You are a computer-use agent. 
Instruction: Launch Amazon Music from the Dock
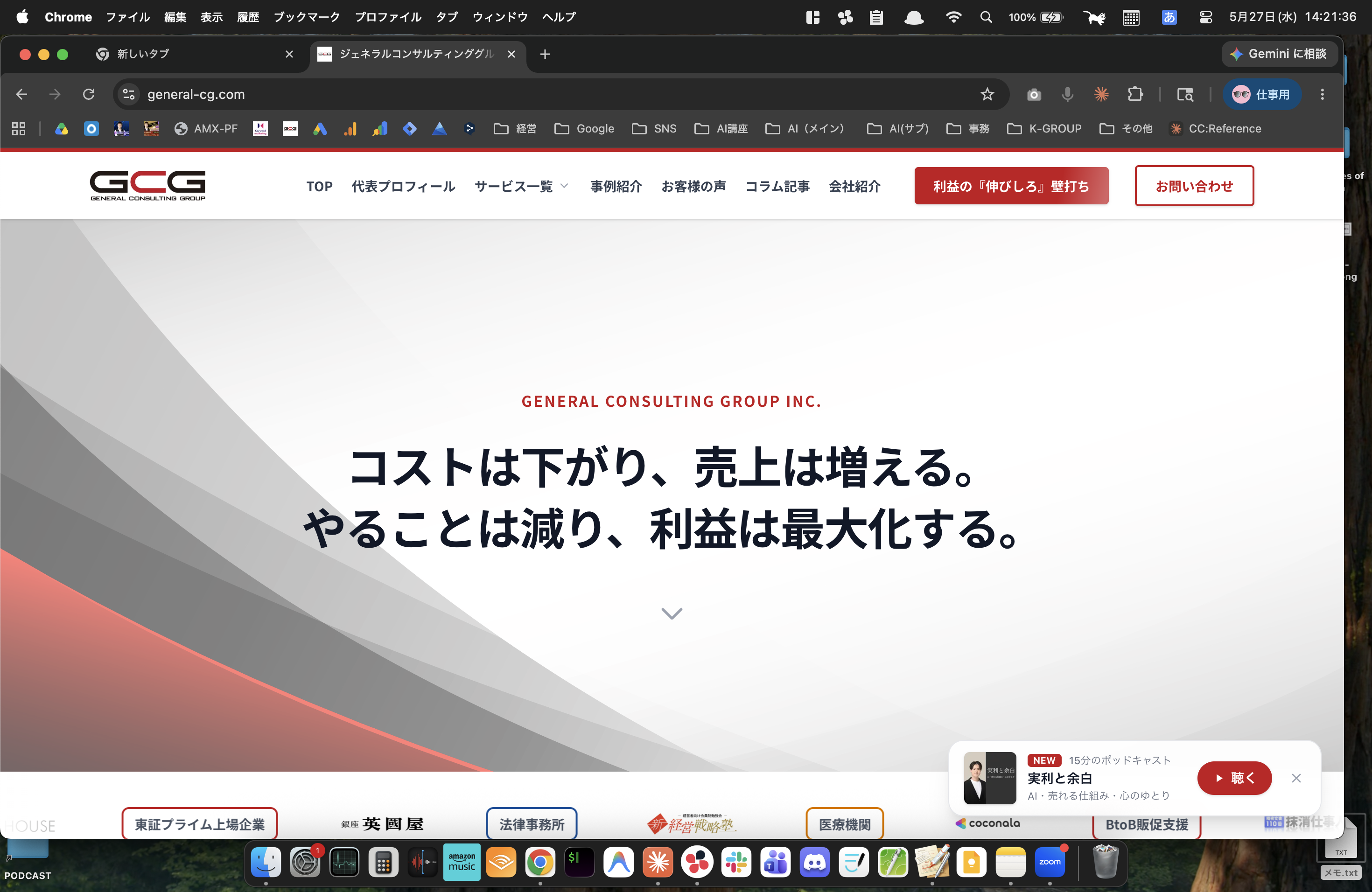click(462, 862)
